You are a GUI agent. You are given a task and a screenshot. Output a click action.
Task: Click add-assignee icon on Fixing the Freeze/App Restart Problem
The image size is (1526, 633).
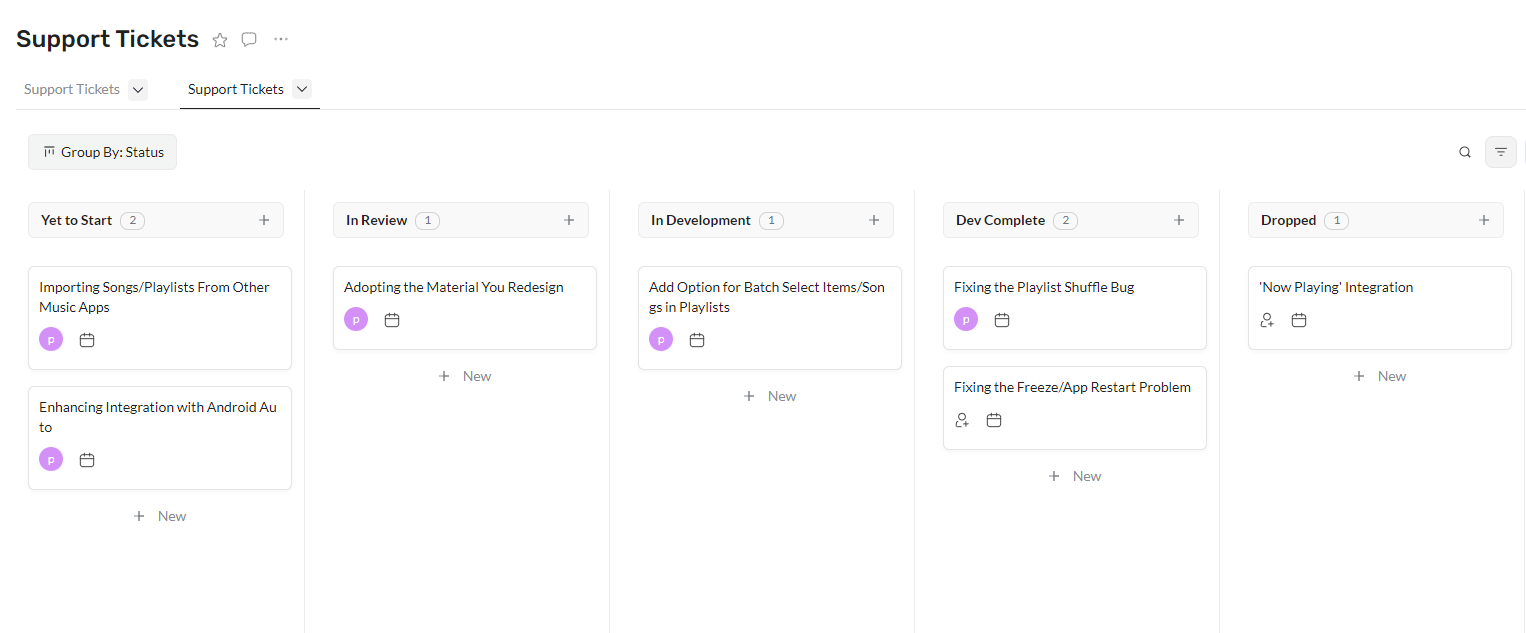click(x=961, y=420)
